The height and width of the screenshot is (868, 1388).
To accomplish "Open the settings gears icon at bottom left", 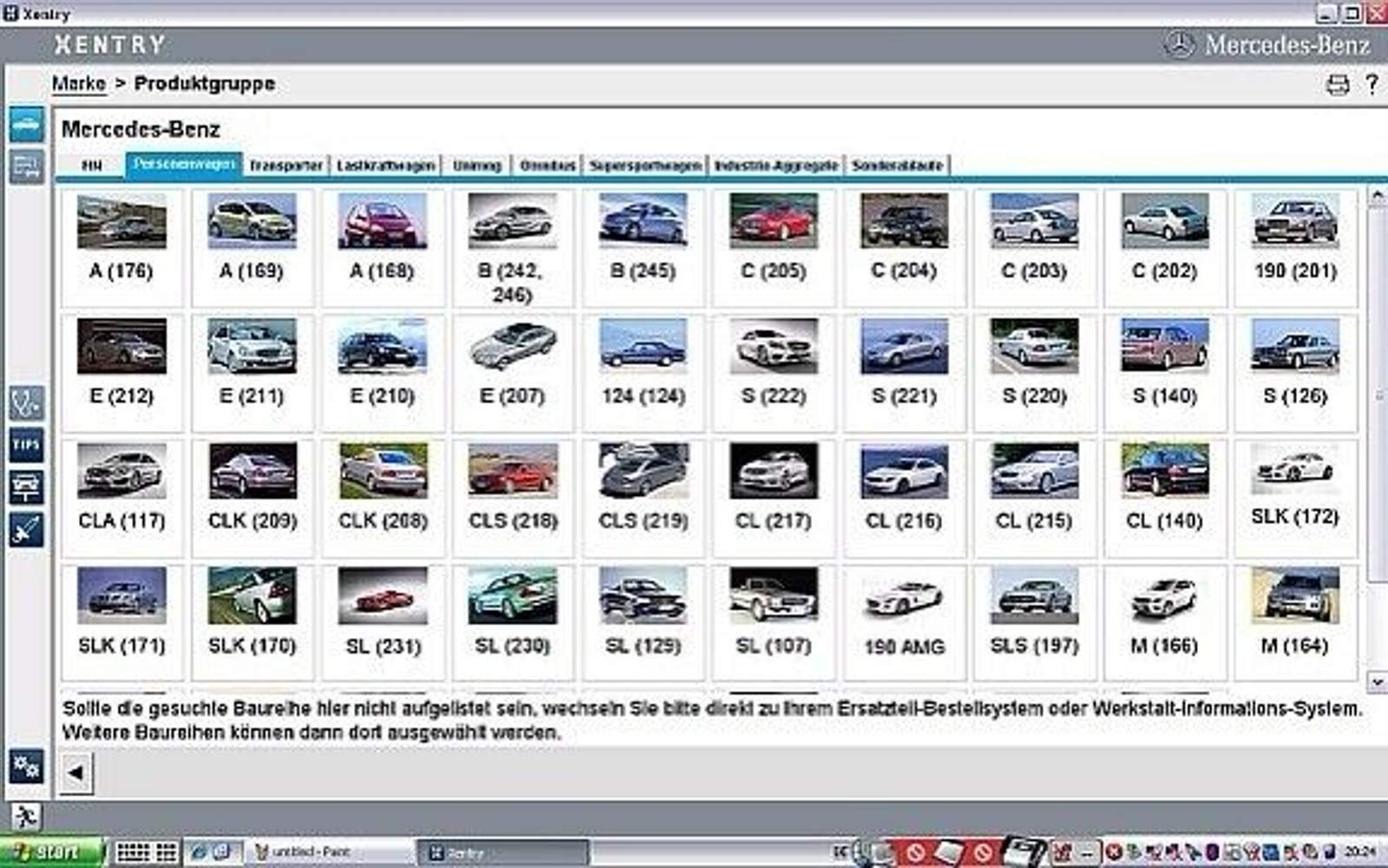I will coord(26,767).
